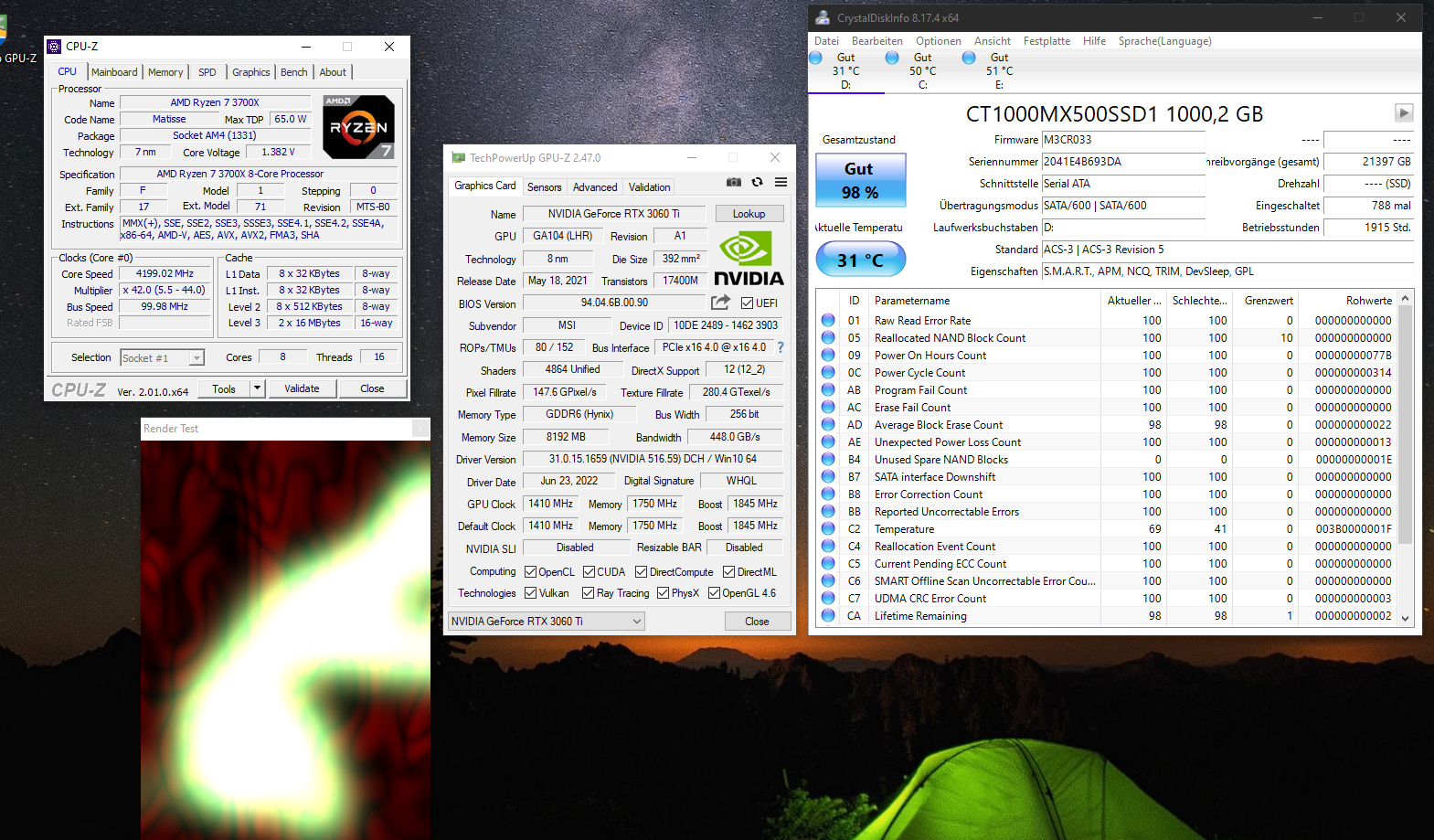Switch to the Validation tab in GPU-Z

tap(649, 187)
